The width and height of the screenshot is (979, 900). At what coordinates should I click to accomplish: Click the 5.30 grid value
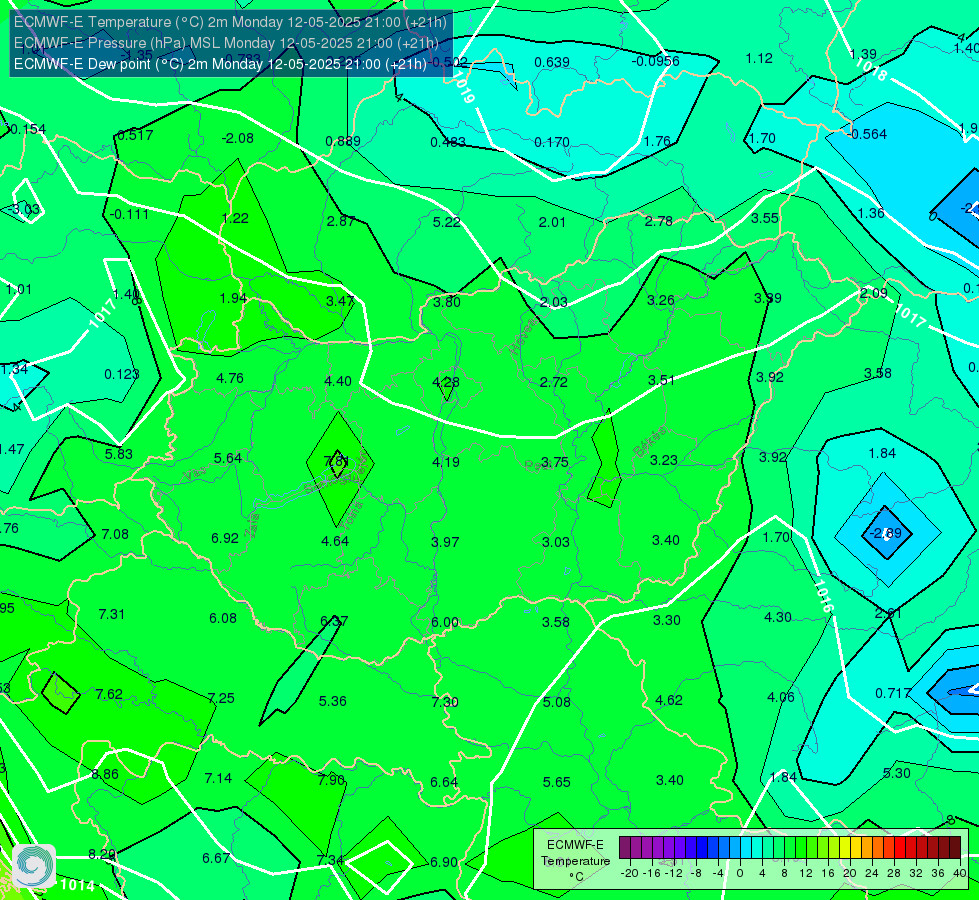tap(897, 773)
